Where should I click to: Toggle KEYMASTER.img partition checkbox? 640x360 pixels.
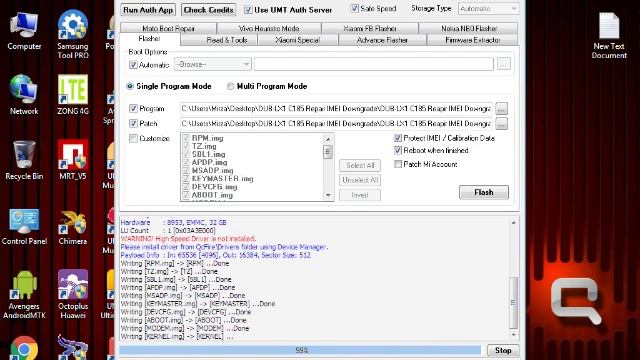pyautogui.click(x=186, y=179)
